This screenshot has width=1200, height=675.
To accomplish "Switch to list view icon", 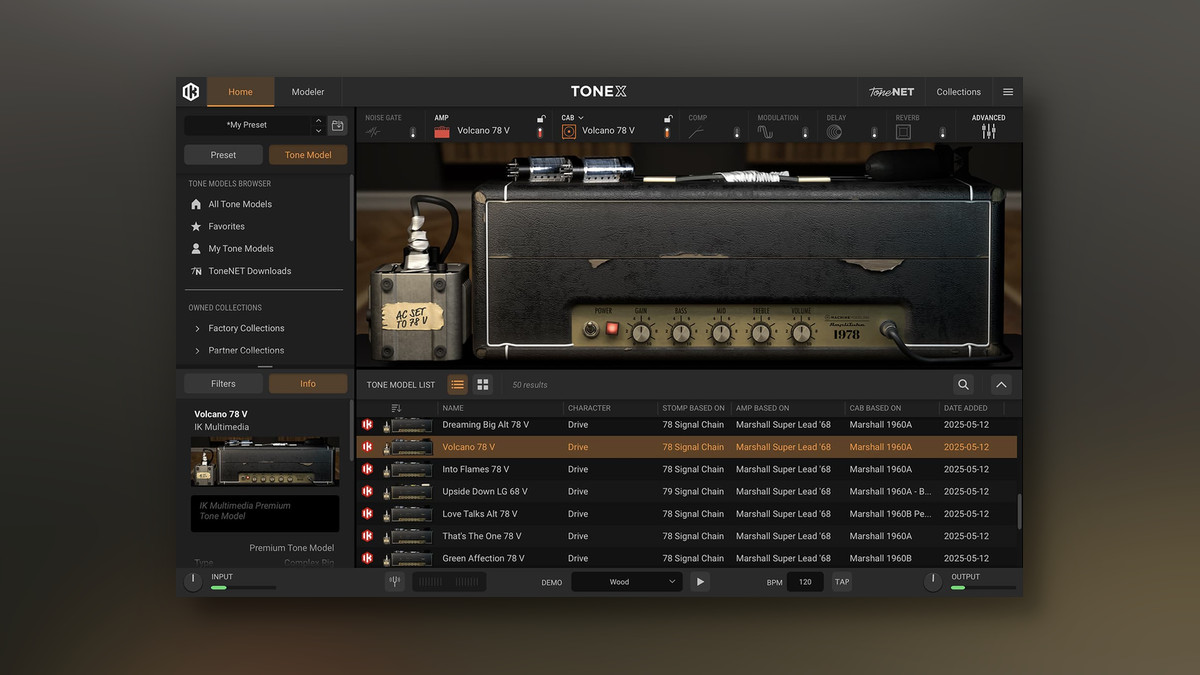I will pos(457,384).
